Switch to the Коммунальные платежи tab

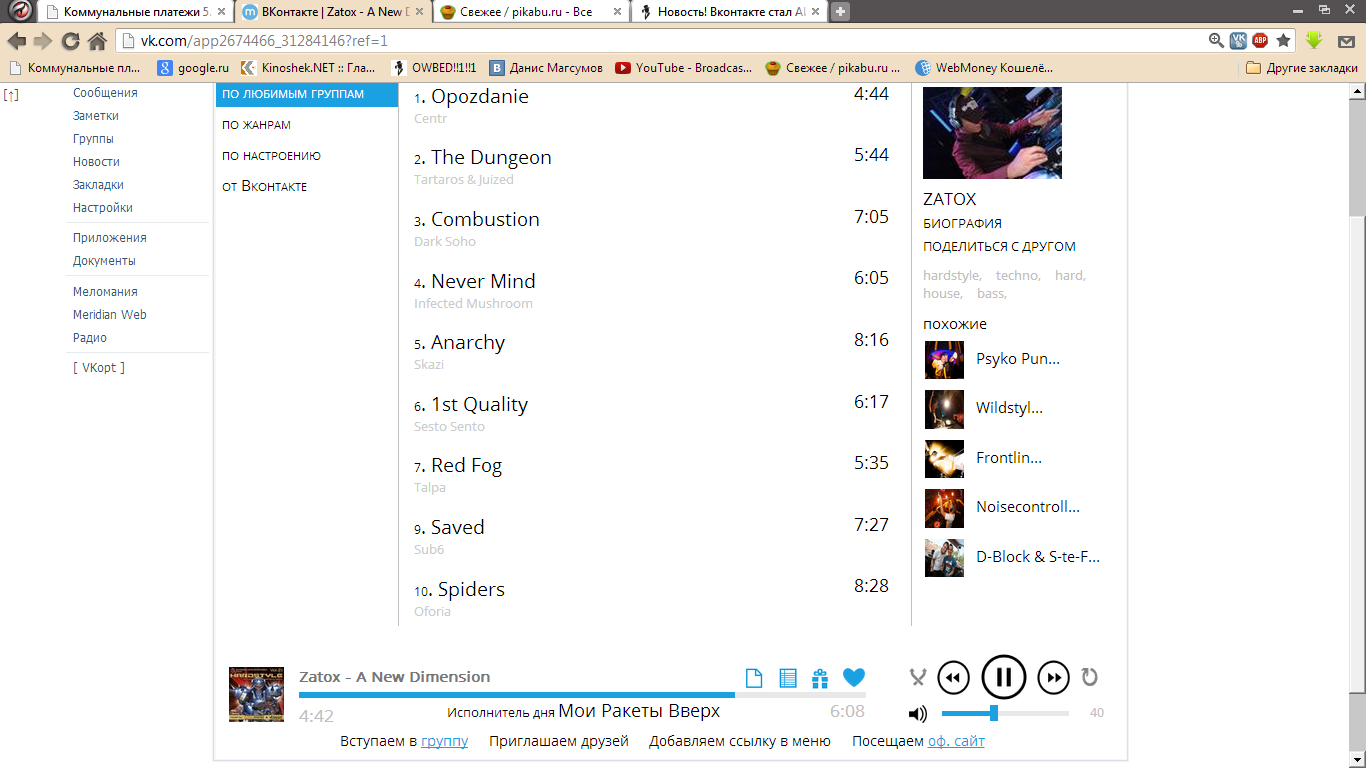(137, 12)
